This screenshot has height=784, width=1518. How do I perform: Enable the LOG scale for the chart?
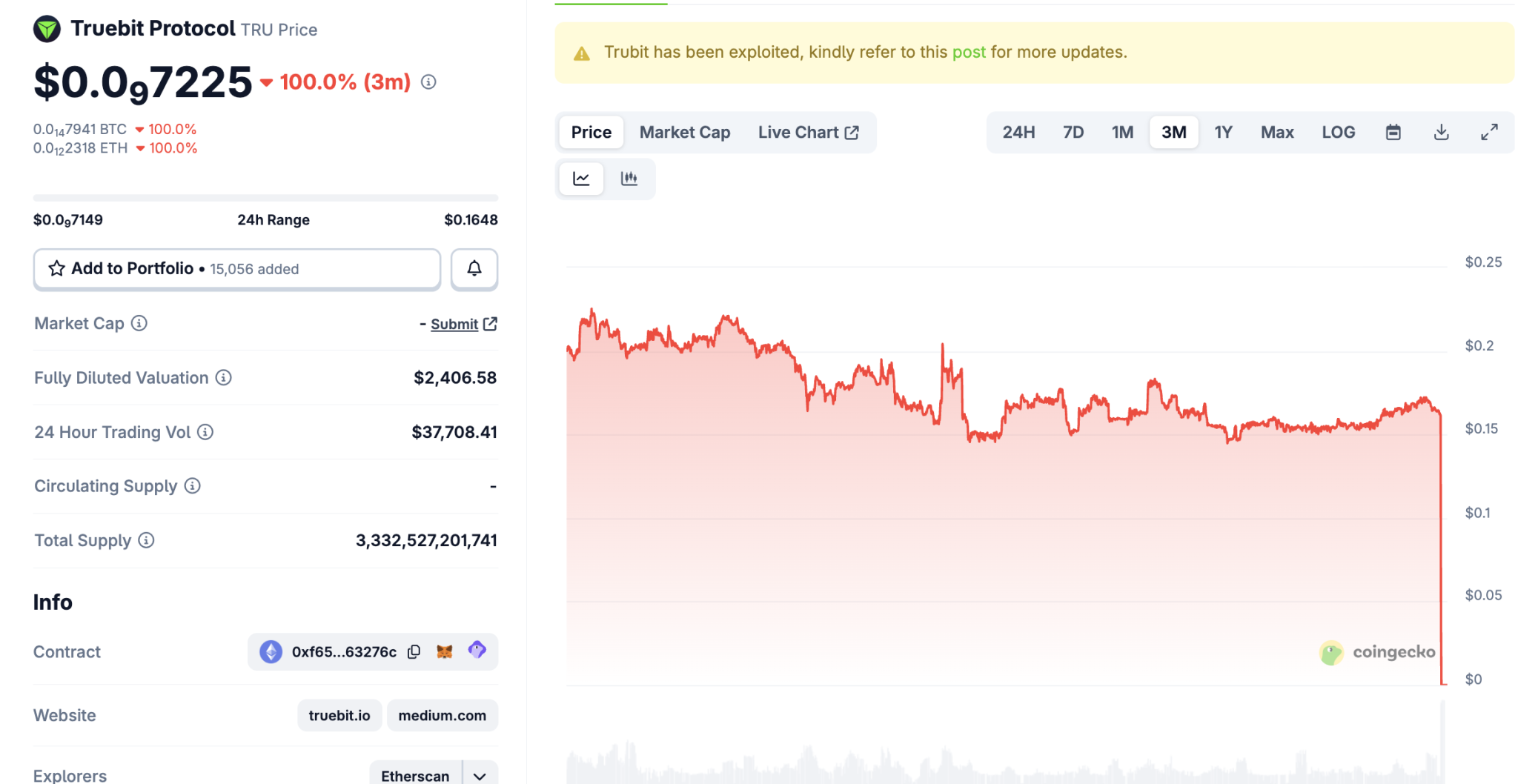click(1338, 132)
